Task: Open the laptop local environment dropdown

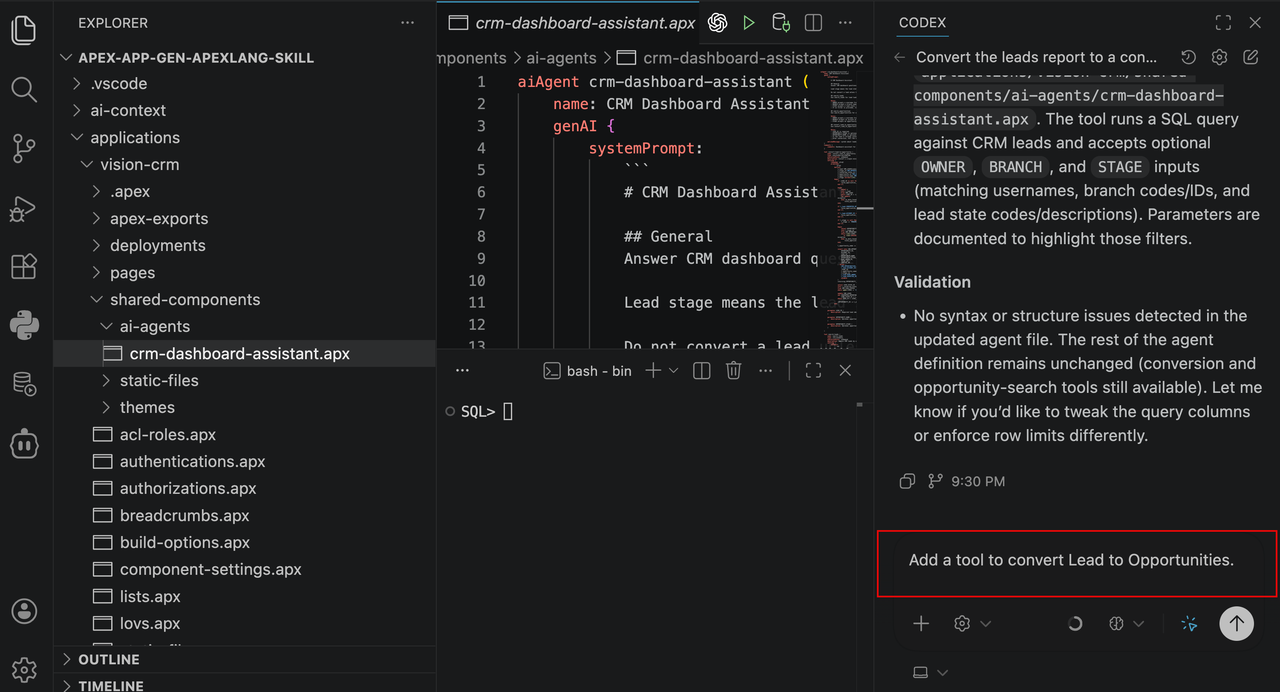Action: [x=930, y=672]
